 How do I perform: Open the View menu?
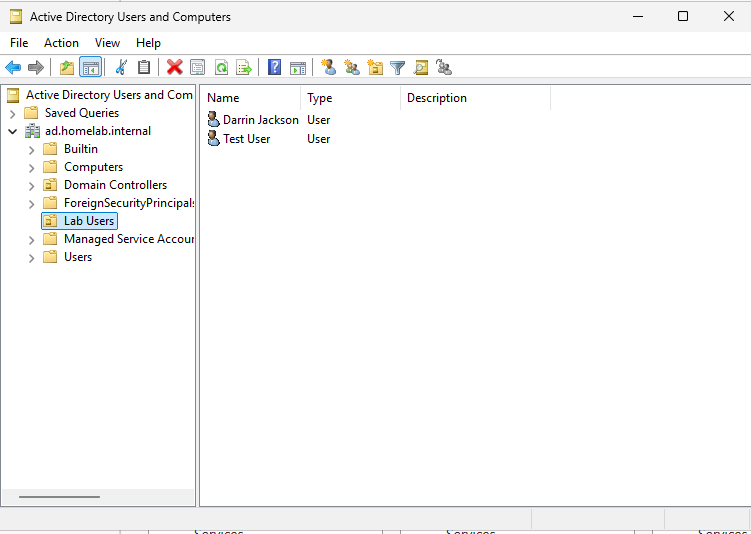107,43
